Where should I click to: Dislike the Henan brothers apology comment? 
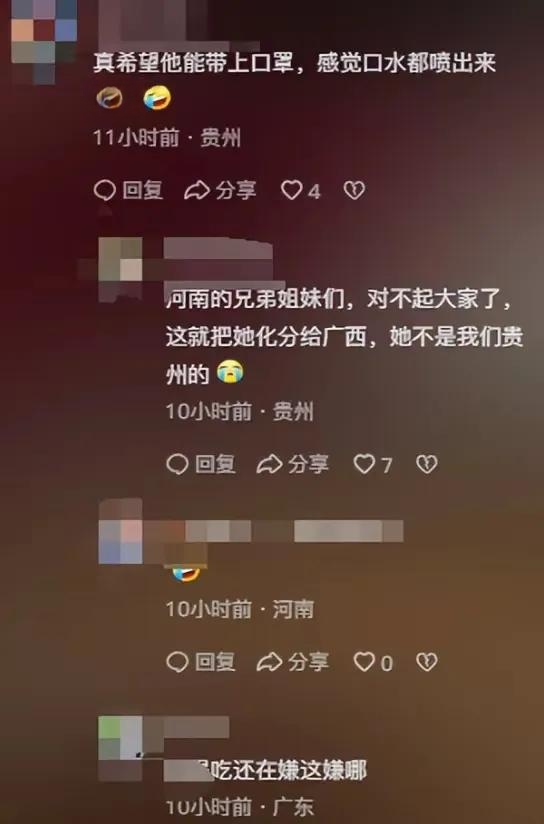(x=427, y=464)
